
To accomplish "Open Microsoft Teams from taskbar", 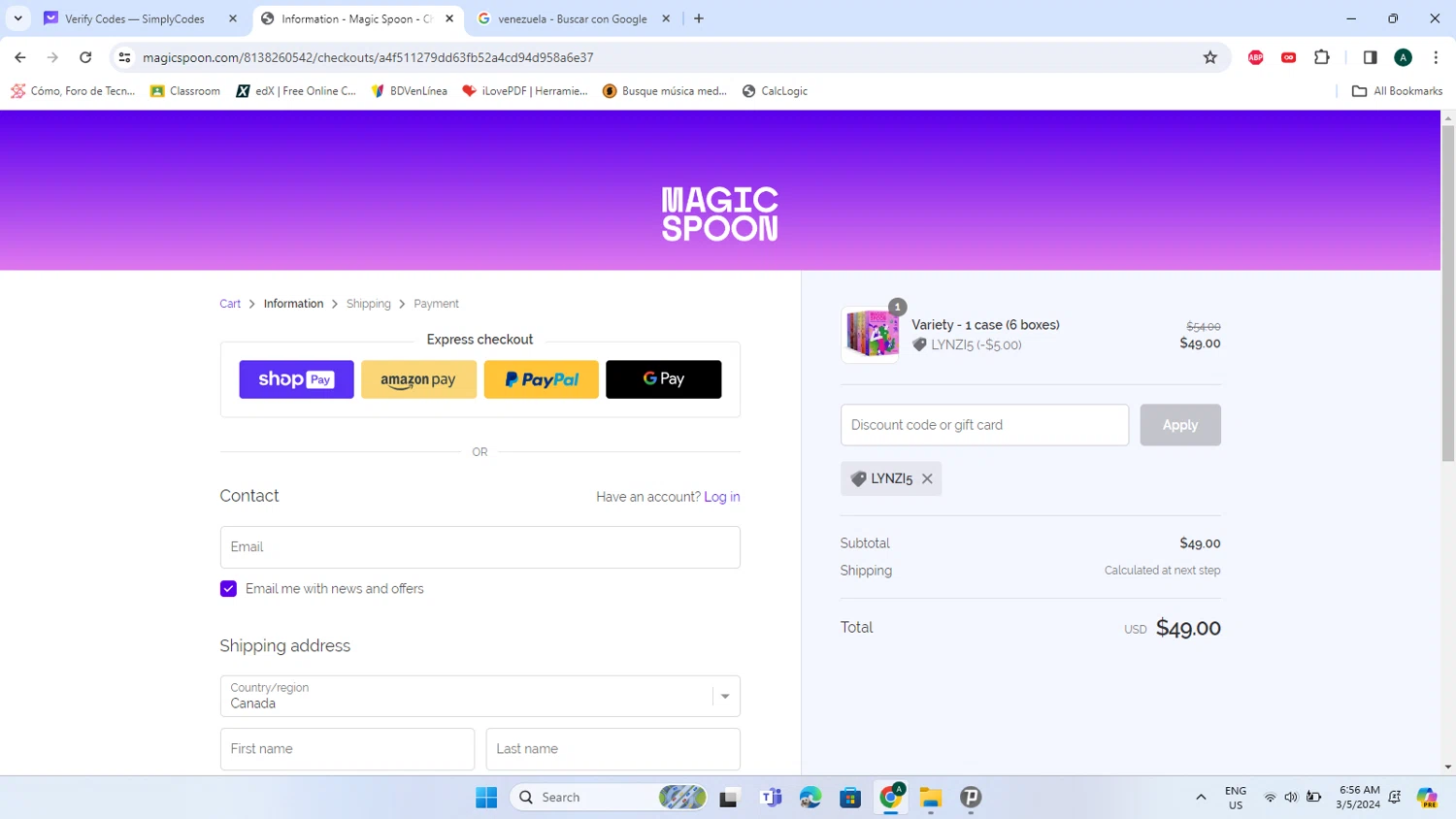I will [x=771, y=797].
